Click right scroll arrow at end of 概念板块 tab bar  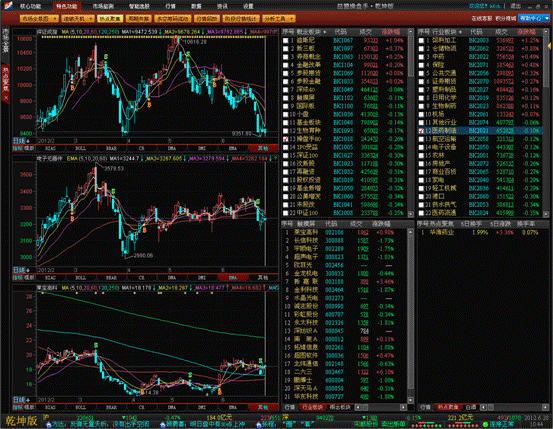[x=403, y=407]
